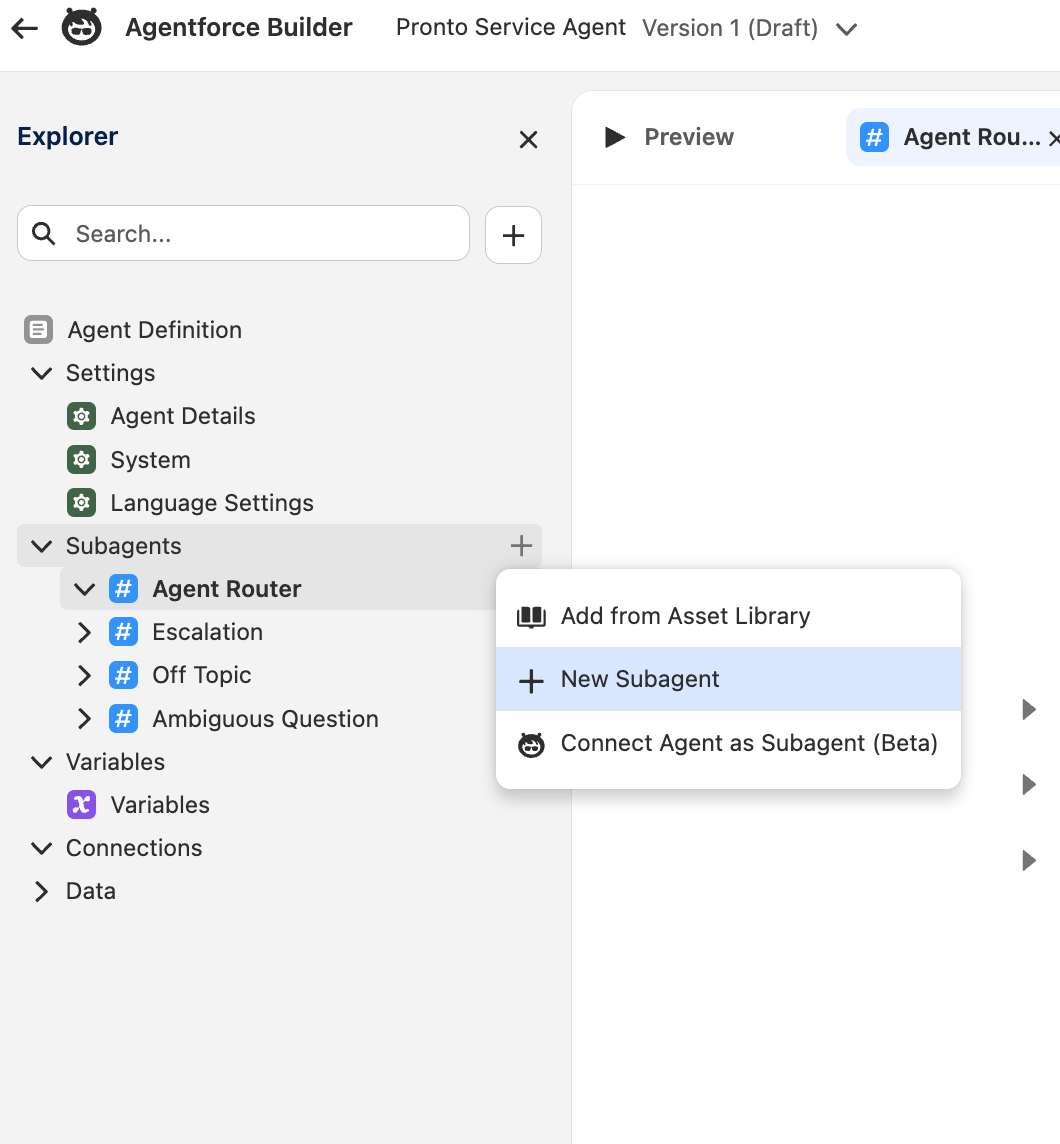Viewport: 1060px width, 1144px height.
Task: Click the Version 1 (Draft) label
Action: [730, 28]
